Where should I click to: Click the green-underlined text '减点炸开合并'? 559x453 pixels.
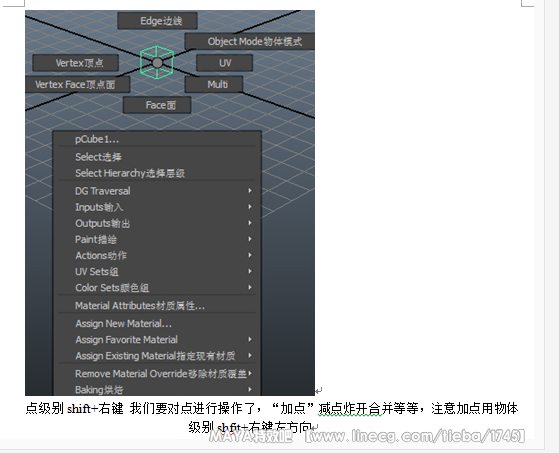pyautogui.click(x=350, y=408)
